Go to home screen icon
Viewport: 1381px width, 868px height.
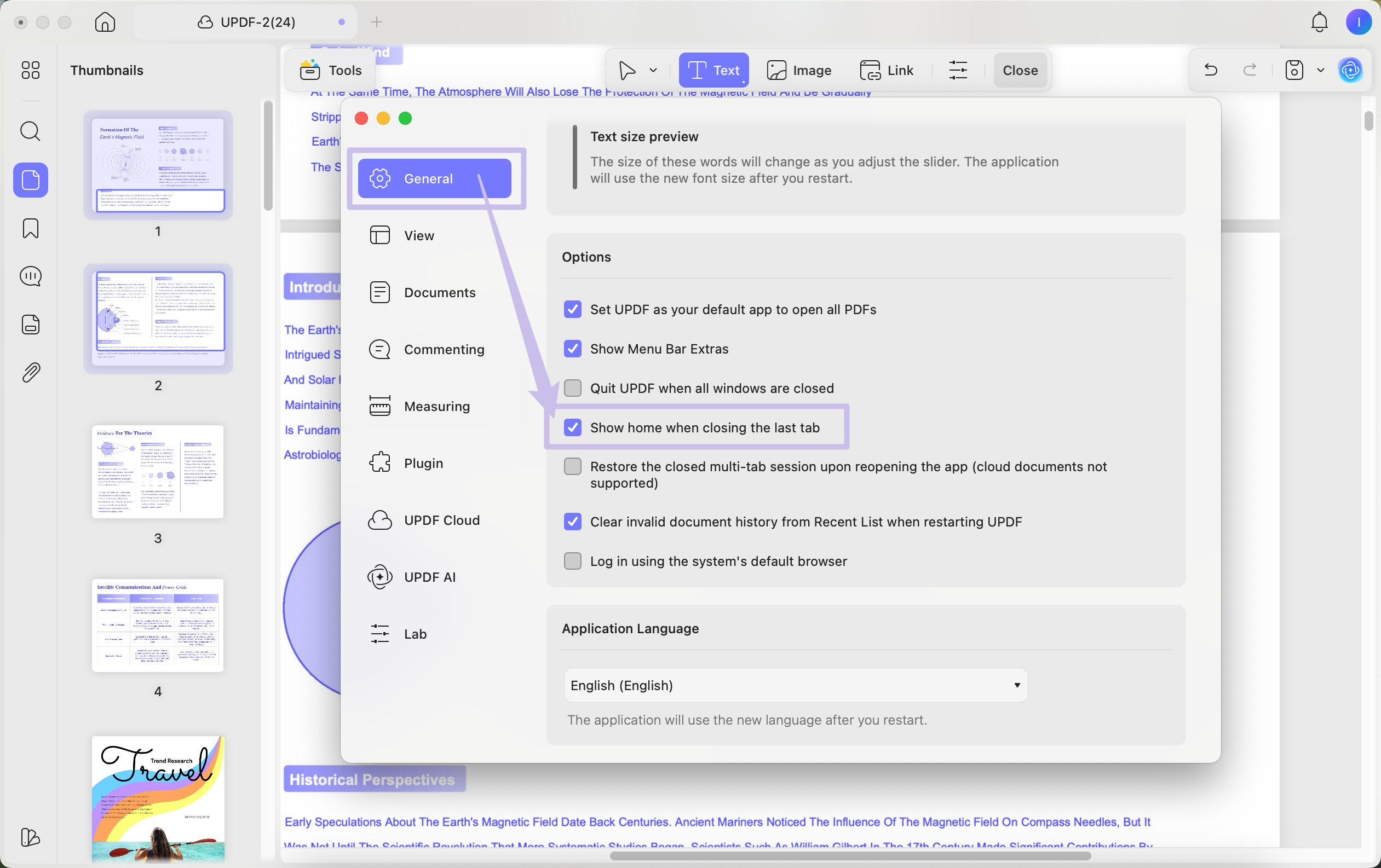click(x=105, y=22)
